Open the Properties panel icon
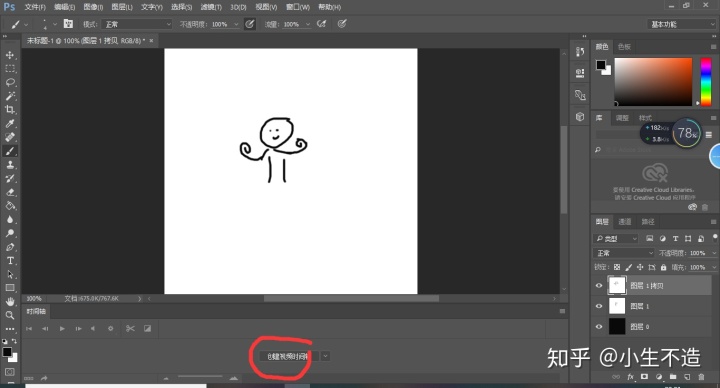This screenshot has height=388, width=720. coord(580,73)
